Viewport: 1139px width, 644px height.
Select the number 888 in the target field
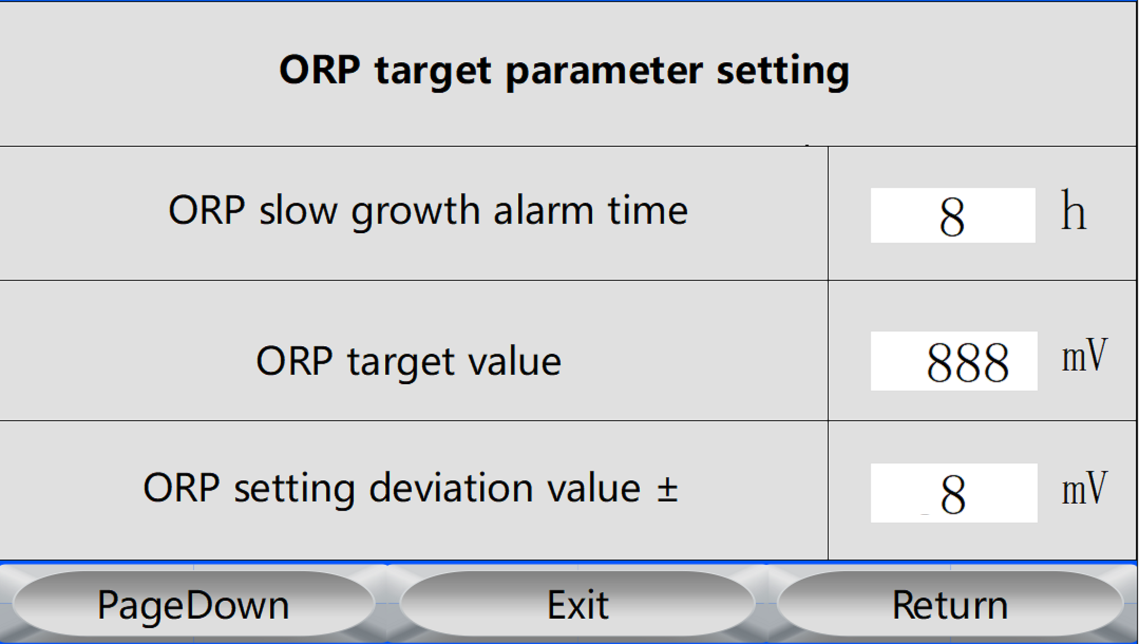point(968,363)
